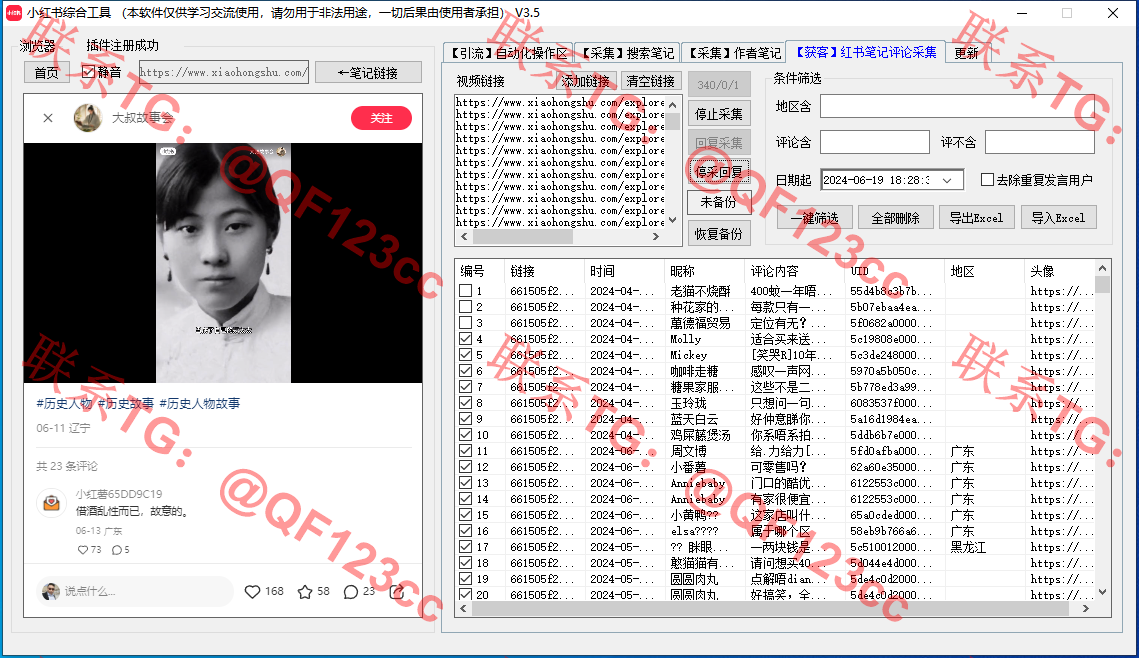Screen dimensions: 1139x658
Task: Click the 评不含 filter input
Action: 1039,142
